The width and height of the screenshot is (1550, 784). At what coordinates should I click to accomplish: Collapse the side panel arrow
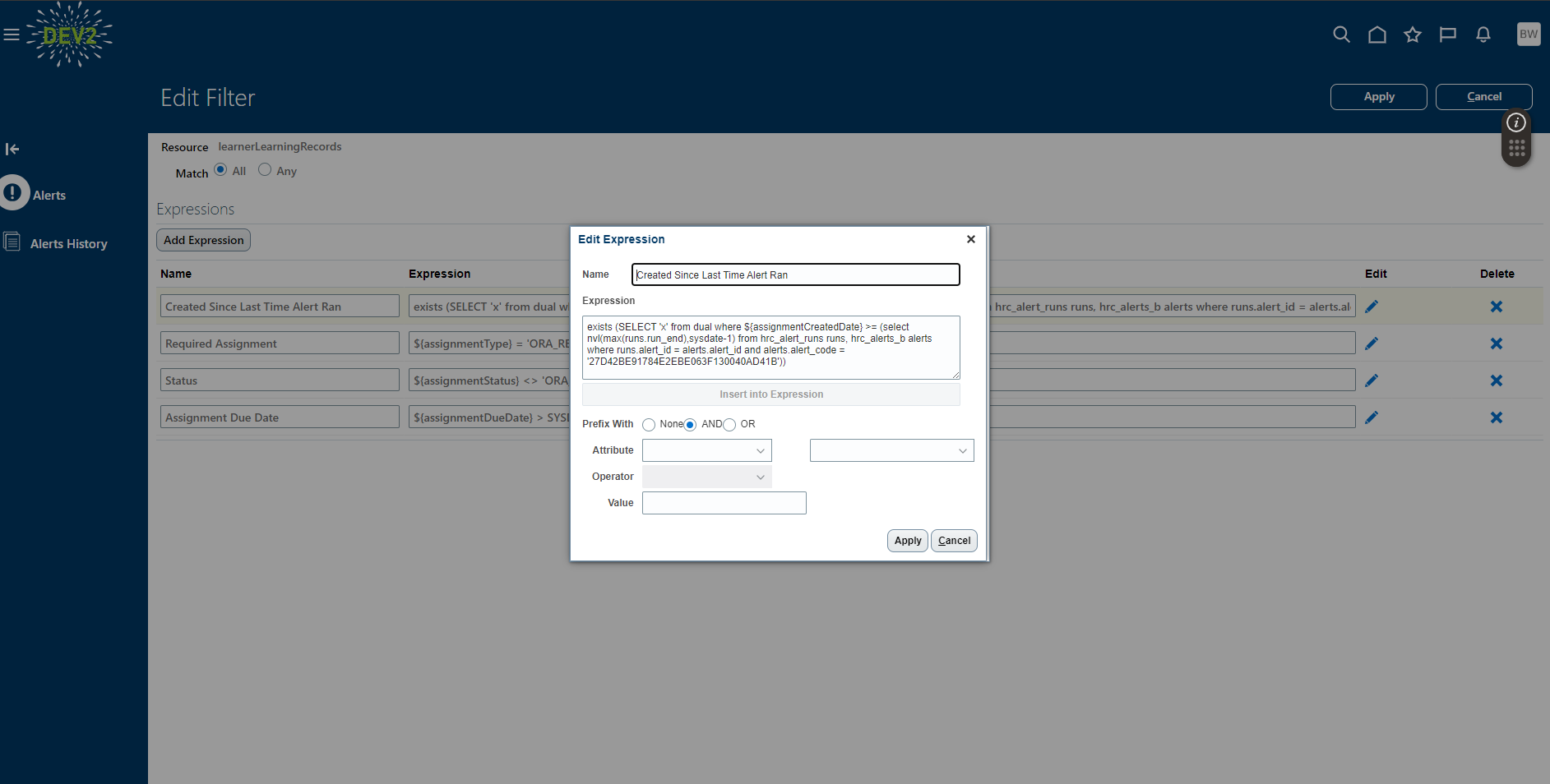point(12,149)
